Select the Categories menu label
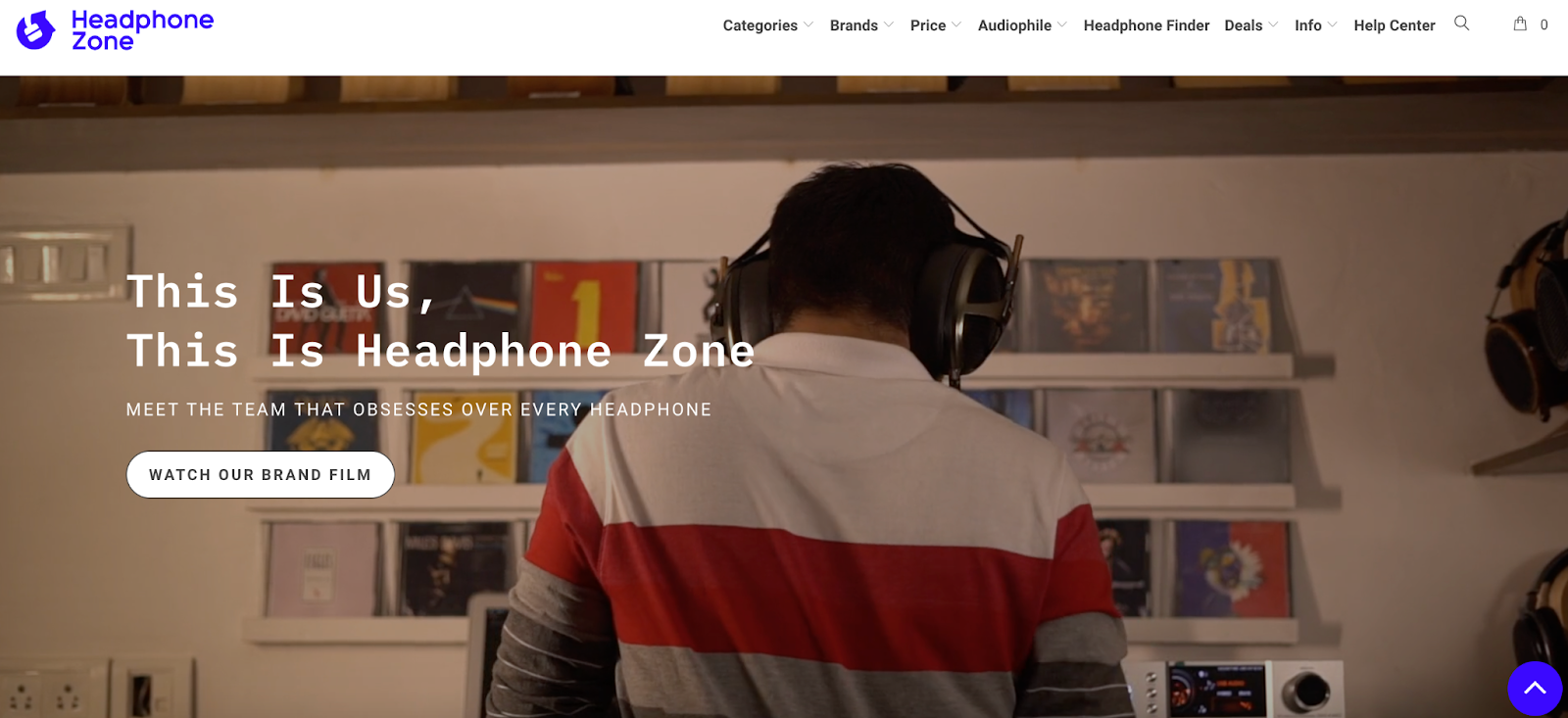 (760, 25)
